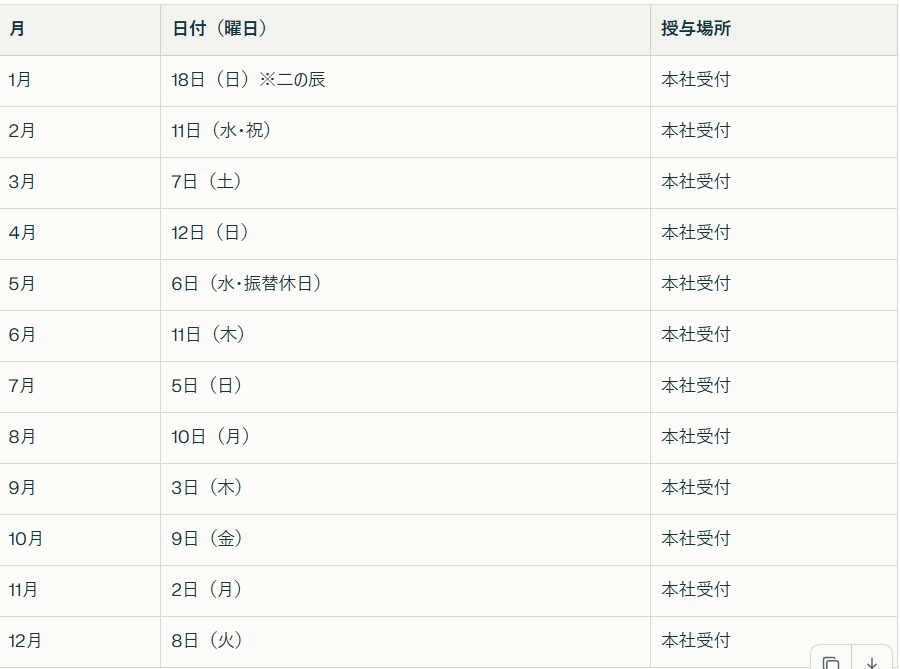Select the 8日（火） date cell
This screenshot has width=900, height=669.
click(207, 641)
